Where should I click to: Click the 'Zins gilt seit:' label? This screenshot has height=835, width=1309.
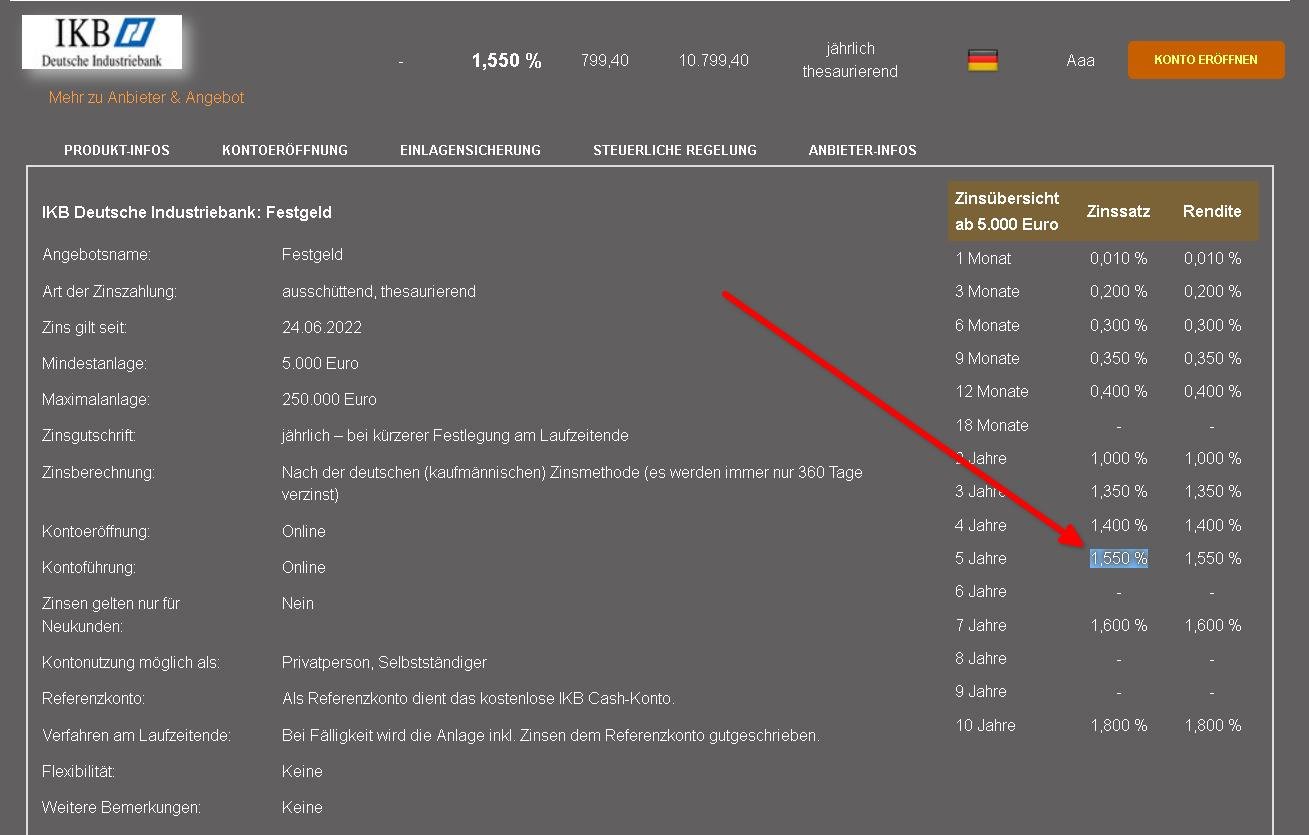[x=84, y=328]
